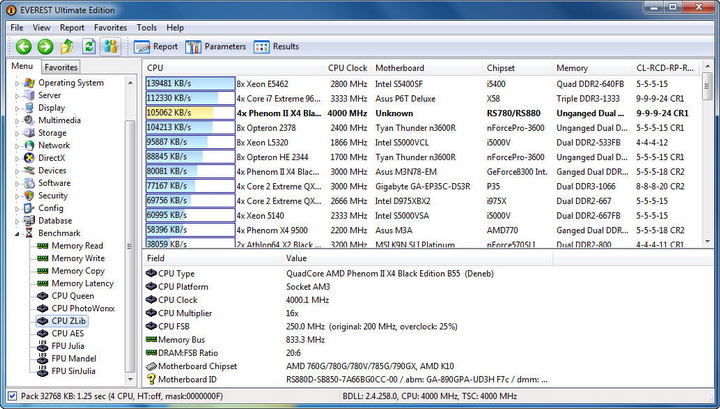Click the green Back arrow icon
720x409 pixels.
pyautogui.click(x=23, y=46)
